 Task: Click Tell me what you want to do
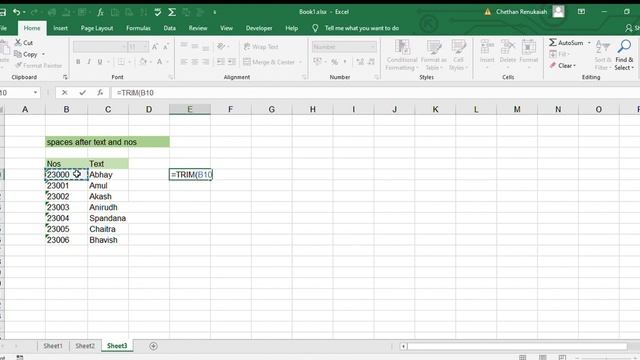(362, 28)
